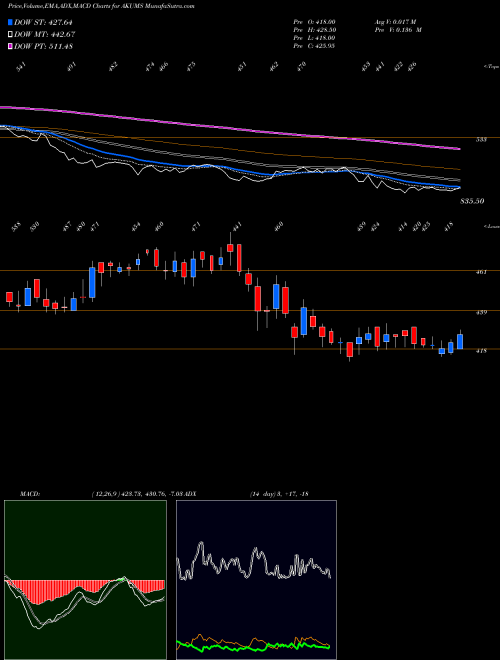500x660 pixels.
Task: Select the 'DOW PT: 511.48' legend label
Action: (x=43, y=46)
